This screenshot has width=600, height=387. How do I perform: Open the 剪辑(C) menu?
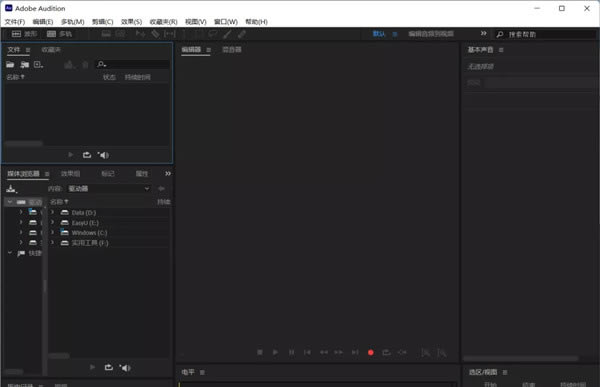103,22
